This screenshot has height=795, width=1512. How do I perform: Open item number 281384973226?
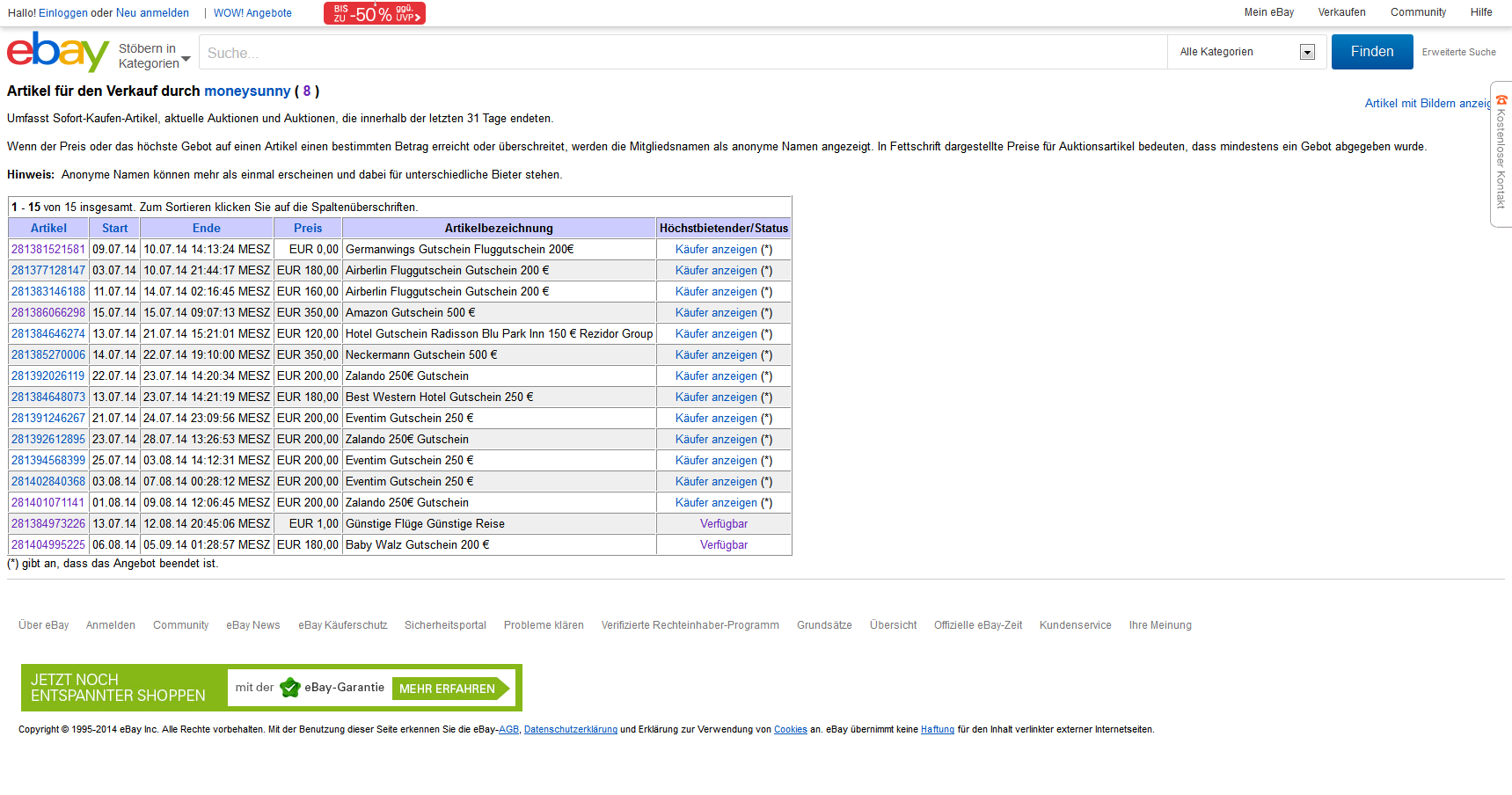48,524
